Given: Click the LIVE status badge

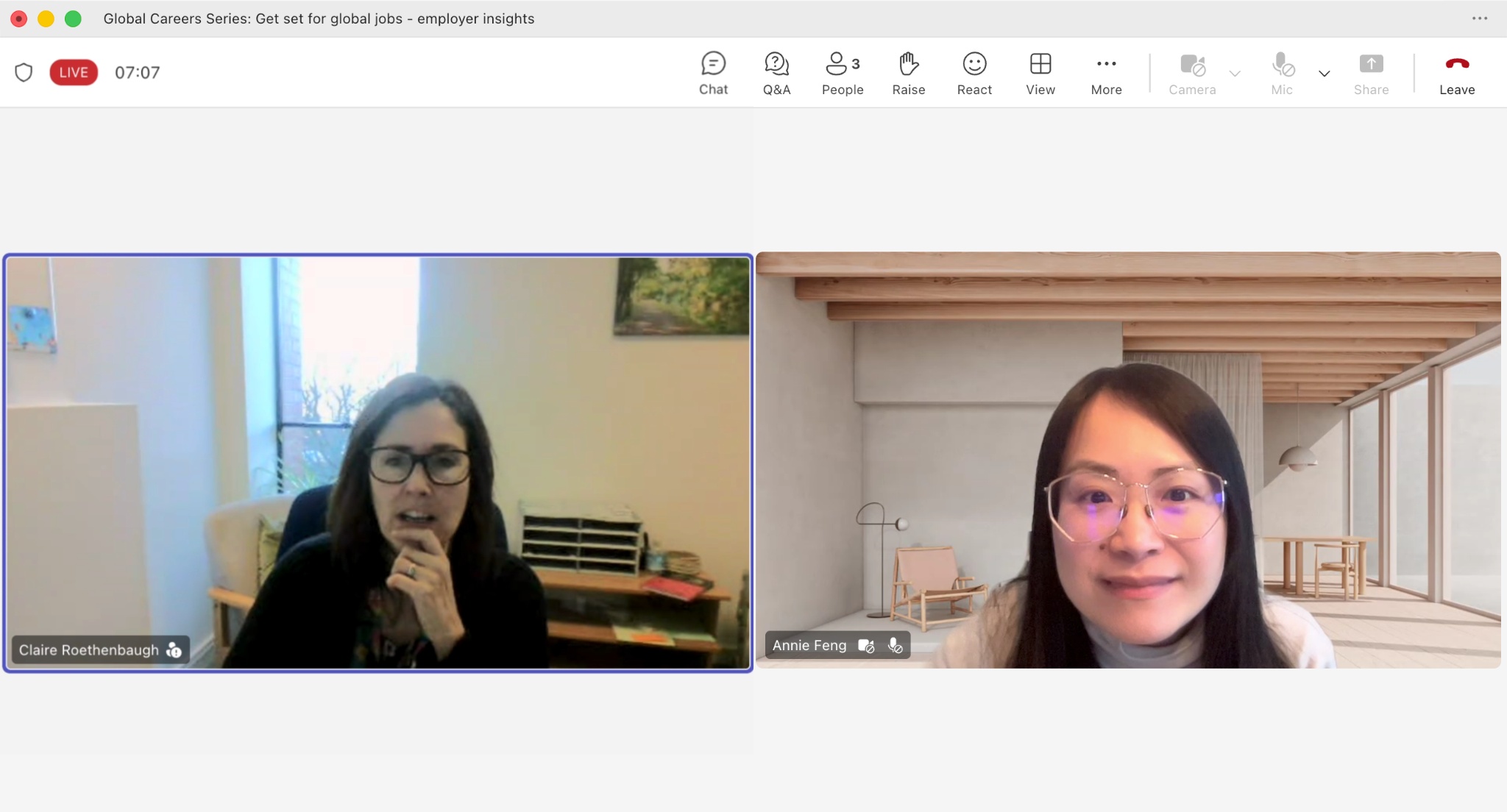Looking at the screenshot, I should [74, 72].
